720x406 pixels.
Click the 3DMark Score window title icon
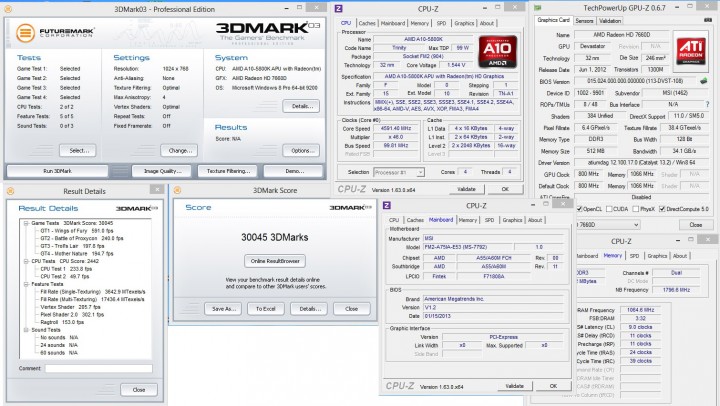[x=177, y=190]
